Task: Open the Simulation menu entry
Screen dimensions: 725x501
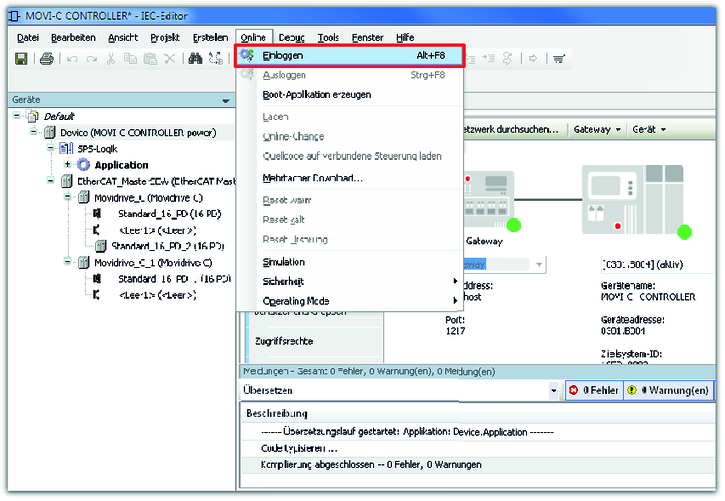Action: [x=284, y=262]
